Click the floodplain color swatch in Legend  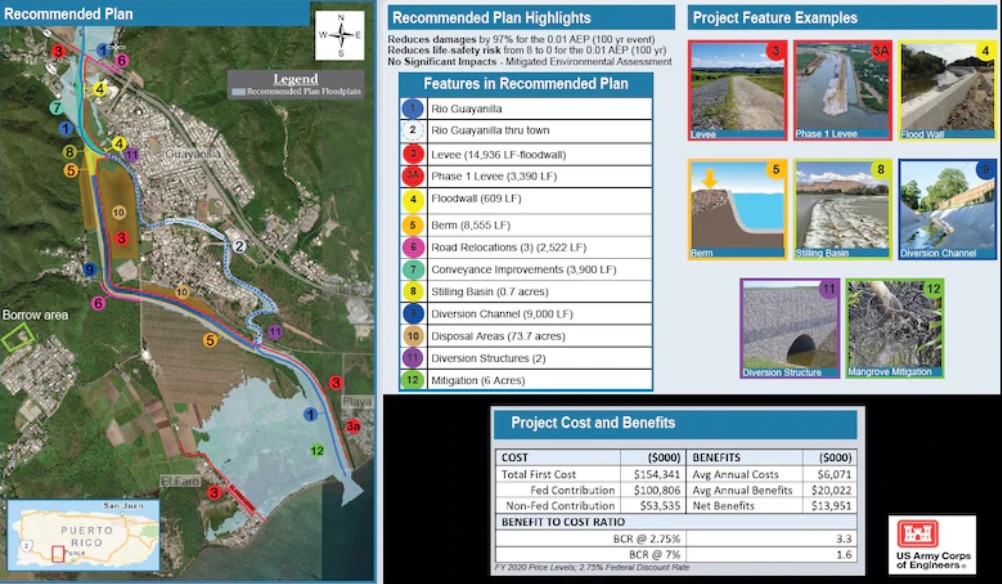tap(238, 91)
